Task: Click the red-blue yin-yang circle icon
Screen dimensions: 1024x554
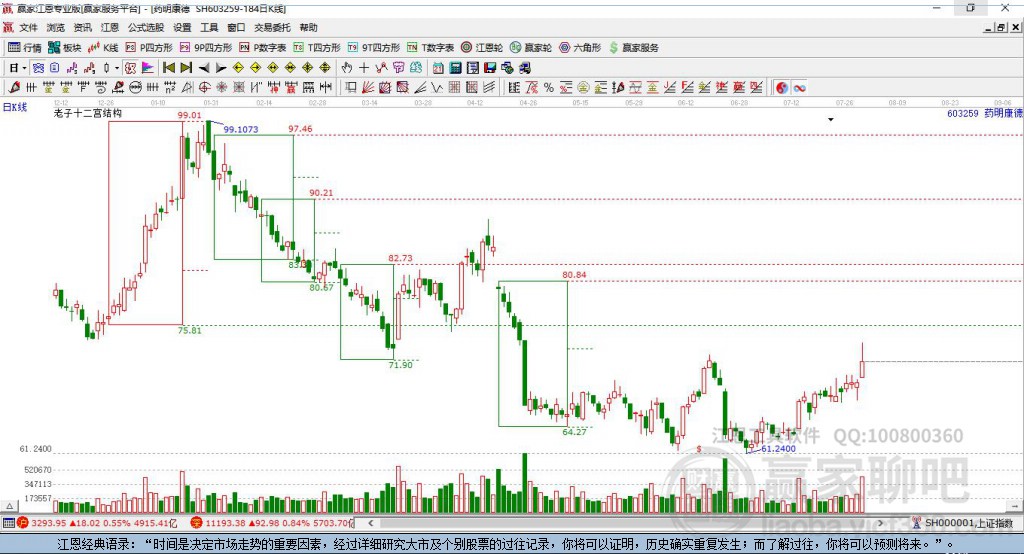Action: (782, 88)
